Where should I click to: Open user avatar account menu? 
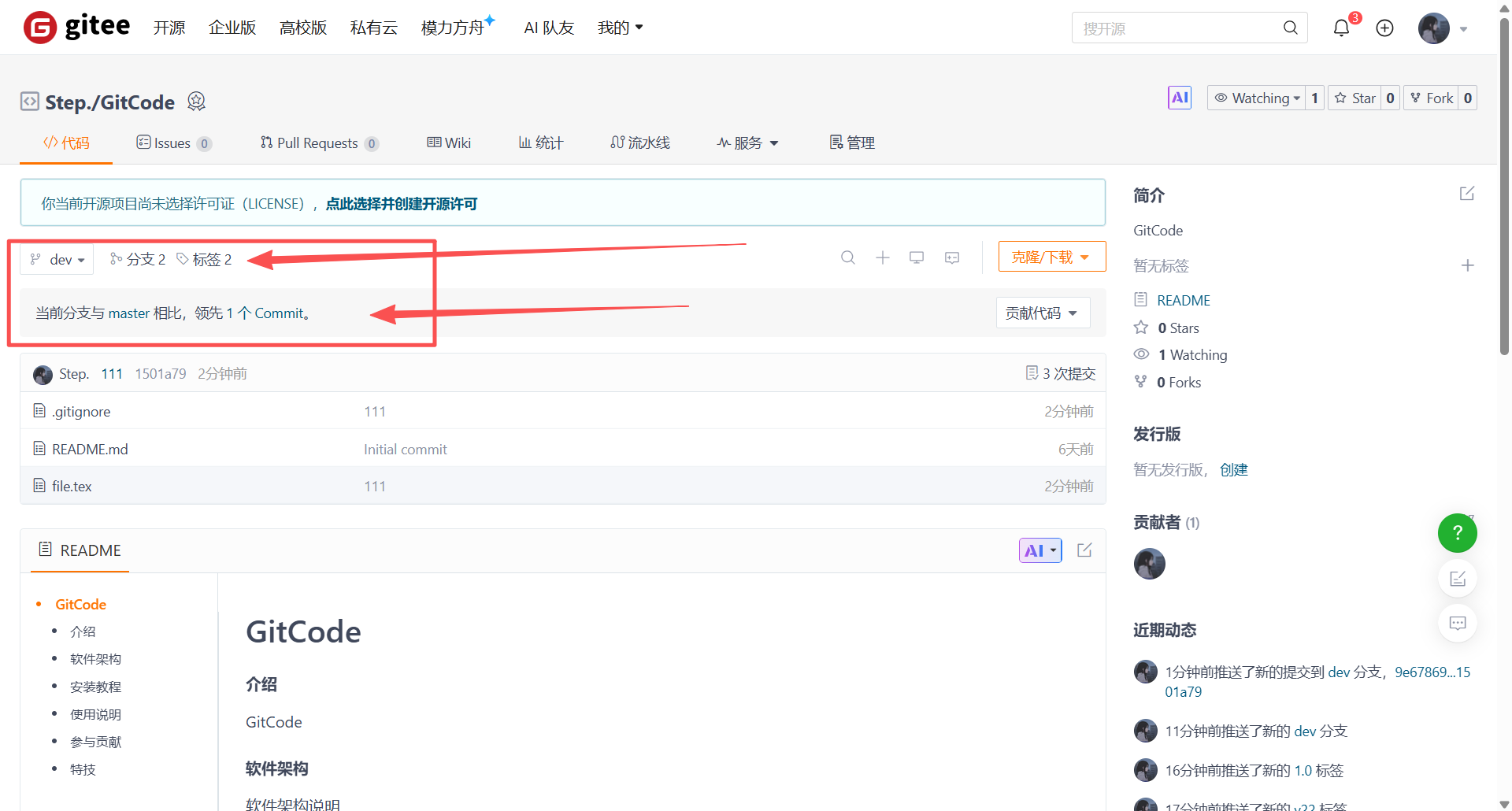(x=1443, y=28)
